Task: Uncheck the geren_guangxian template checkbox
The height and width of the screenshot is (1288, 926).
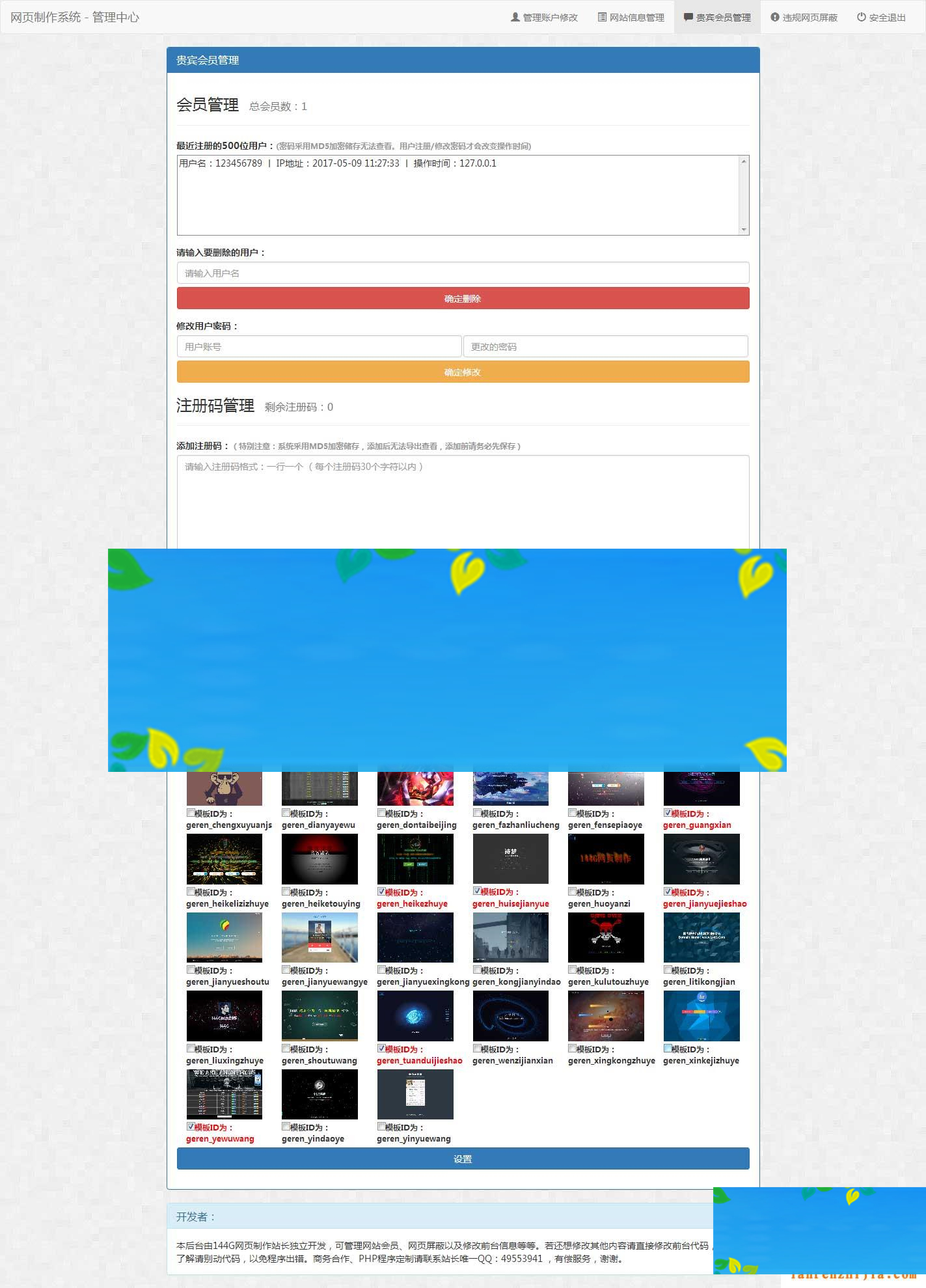Action: tap(668, 813)
